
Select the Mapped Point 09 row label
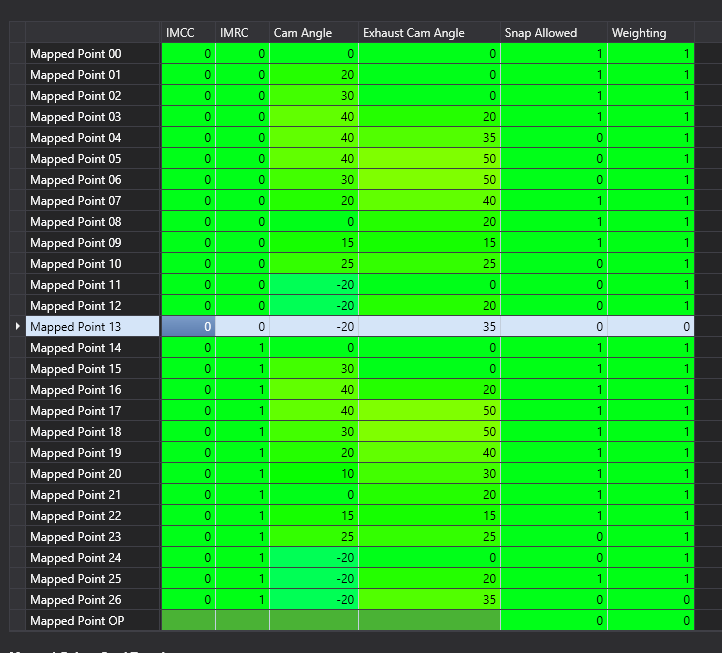point(93,243)
